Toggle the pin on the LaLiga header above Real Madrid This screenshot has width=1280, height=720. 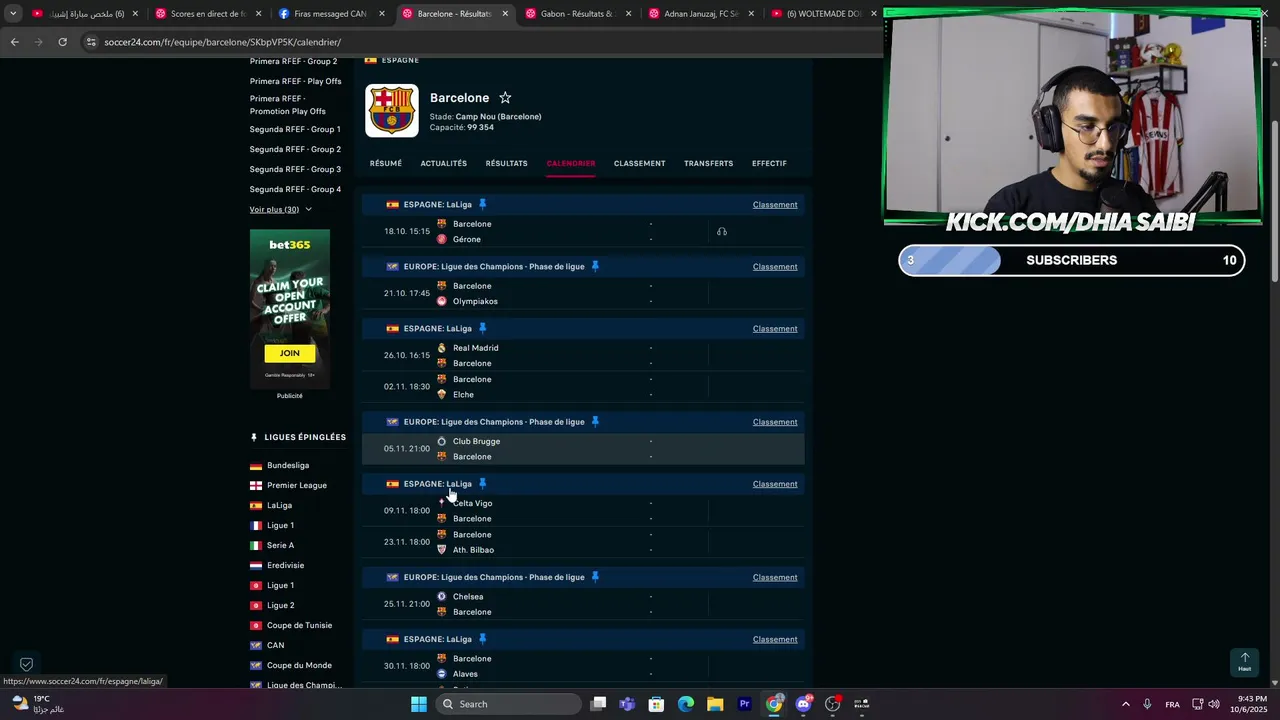point(482,328)
